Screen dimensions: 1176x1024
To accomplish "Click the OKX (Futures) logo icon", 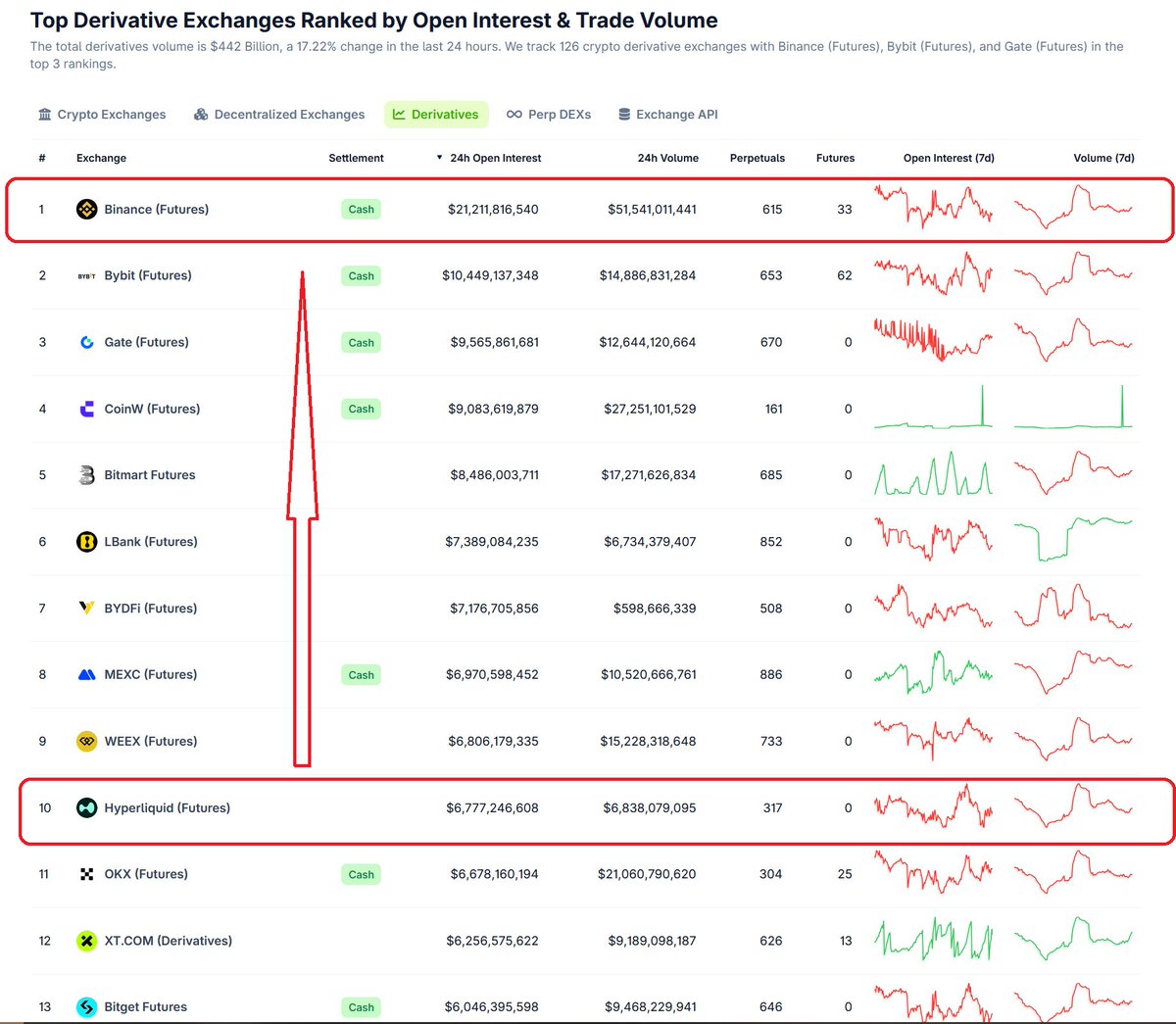I will pos(86,874).
